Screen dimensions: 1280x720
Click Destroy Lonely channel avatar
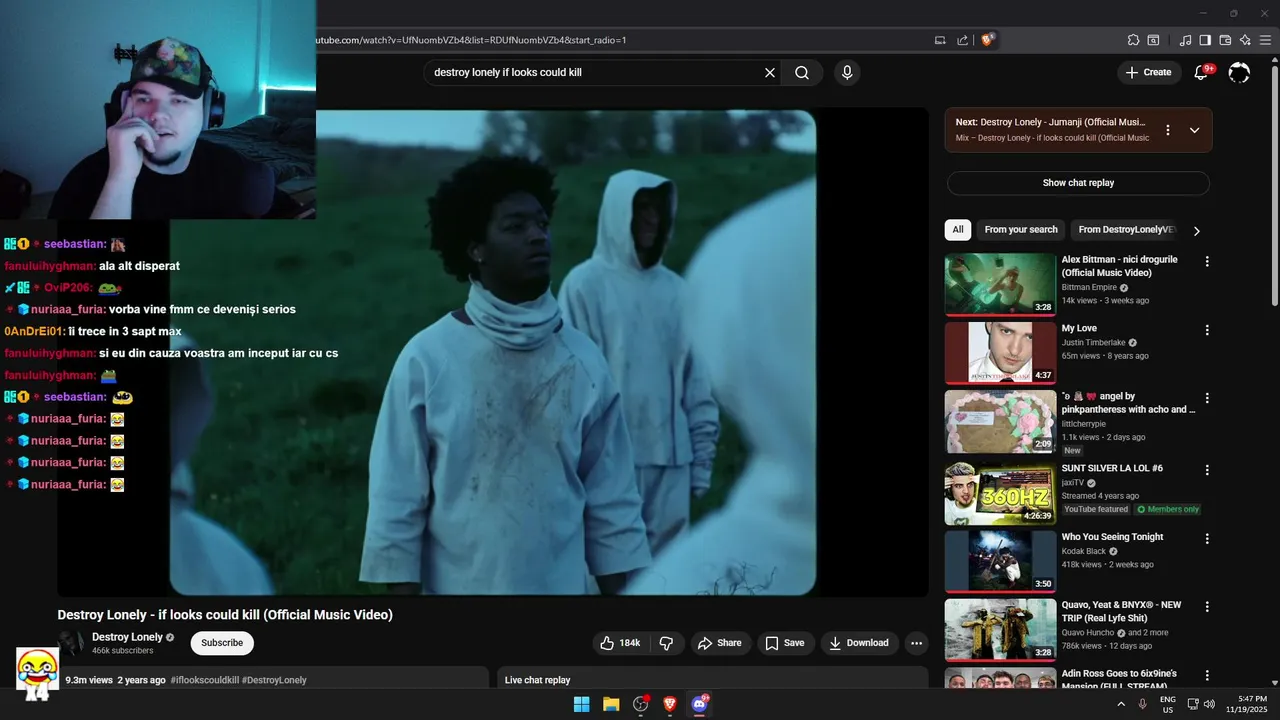pos(71,643)
